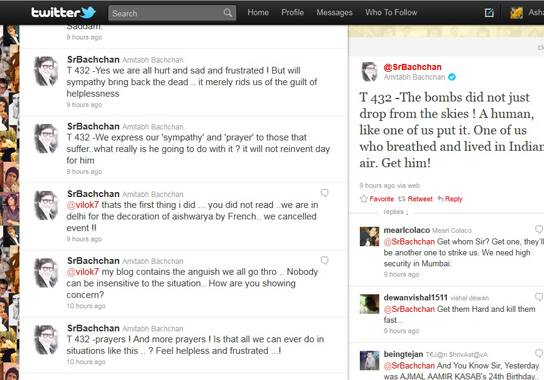Click SrBachchan name on 'Yes we are all hurt' tweet
The height and width of the screenshot is (380, 544).
[93, 59]
